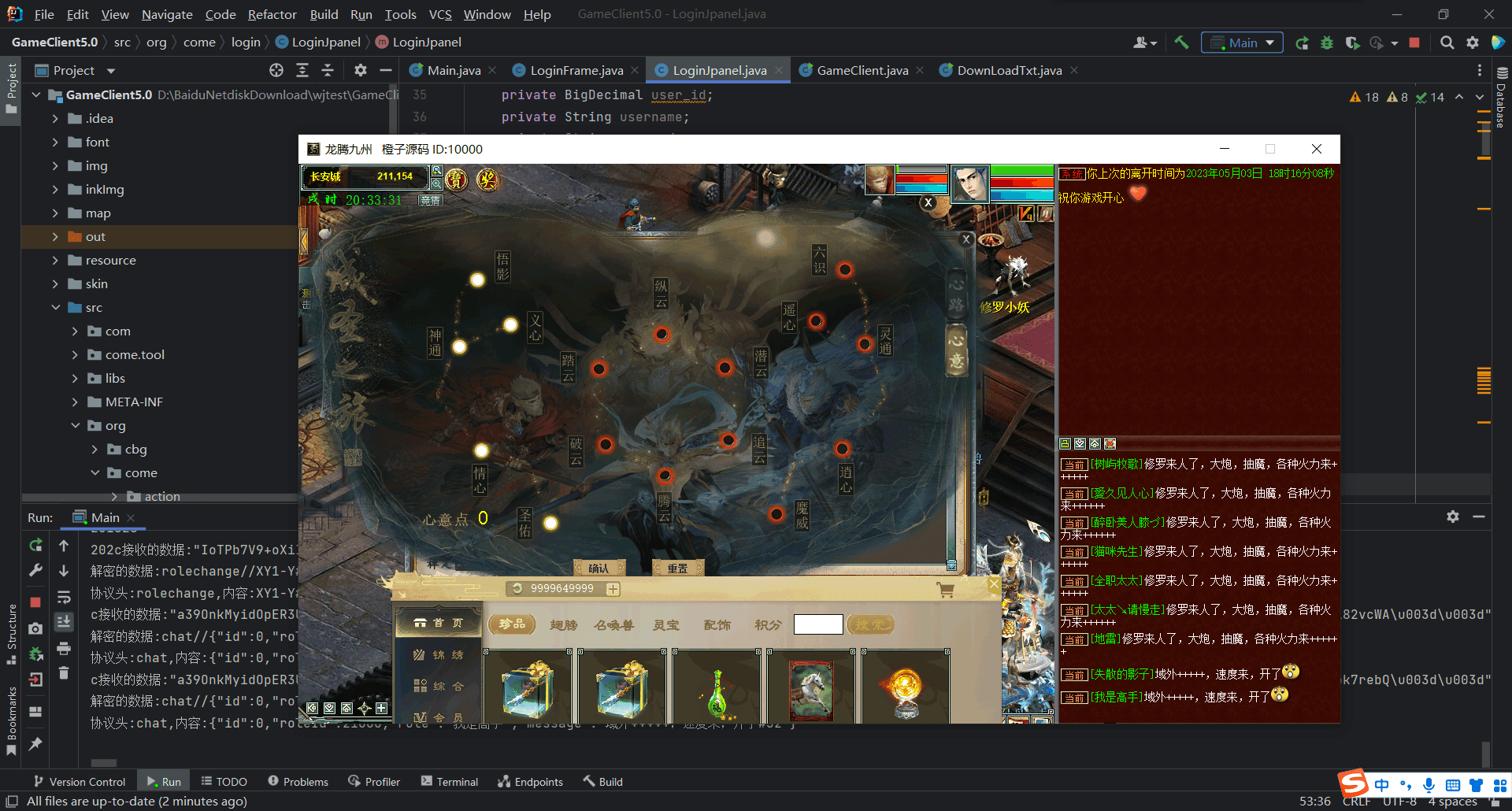Click the white search input in shop
1512x811 pixels.
click(x=817, y=624)
